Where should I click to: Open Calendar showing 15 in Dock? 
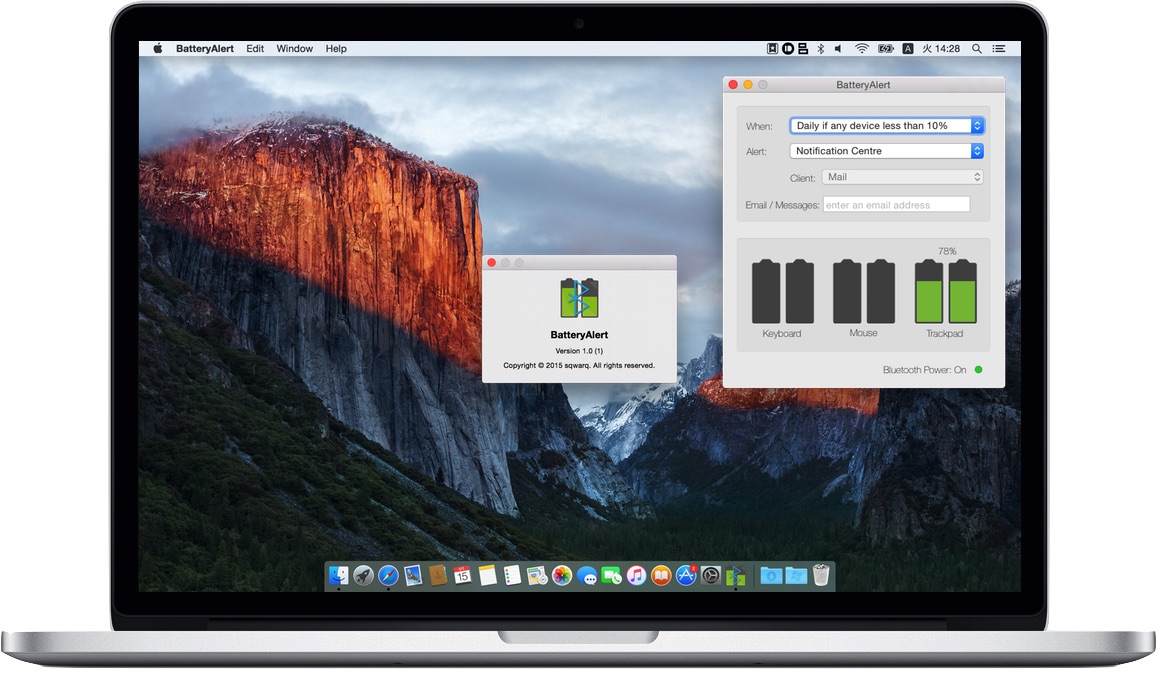coord(463,575)
